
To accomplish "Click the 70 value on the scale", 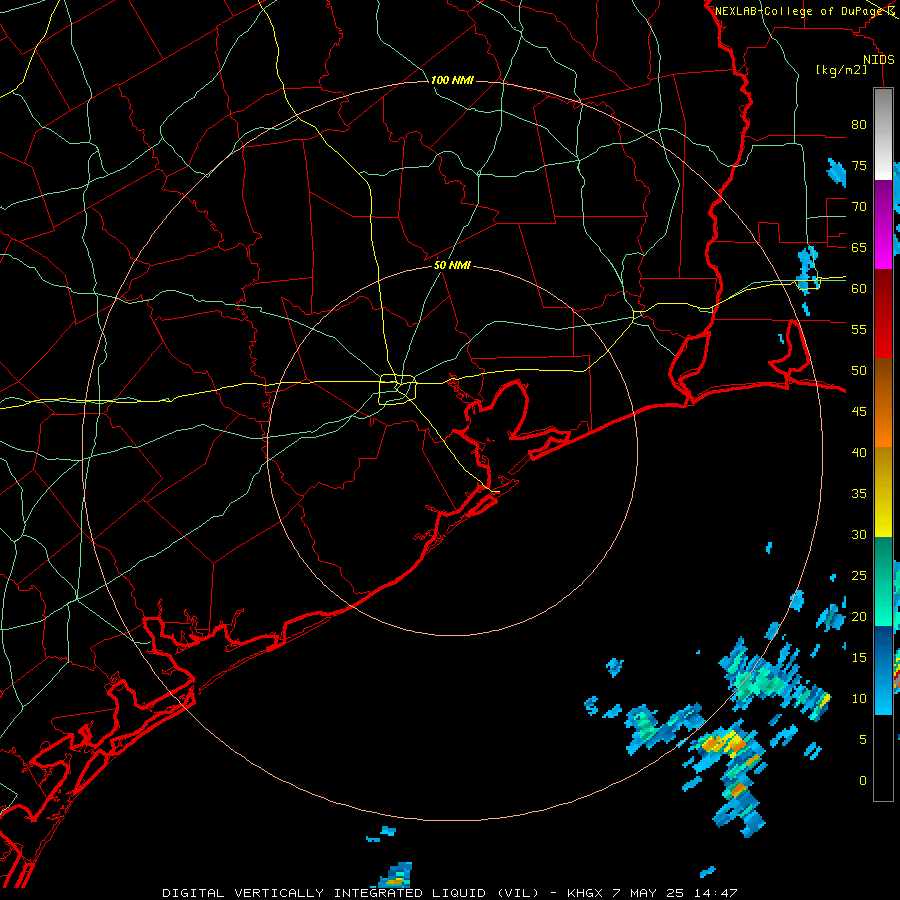I will 859,207.
